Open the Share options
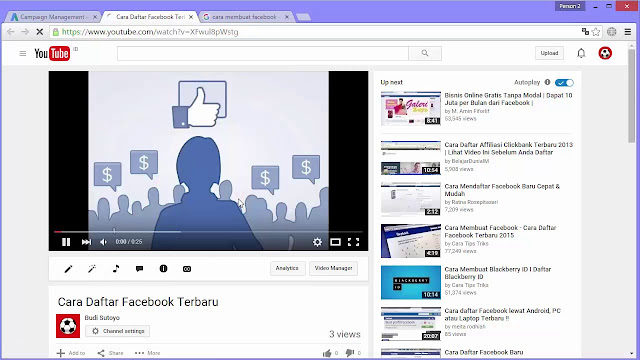Viewport: 640px width, 360px height. coord(110,353)
